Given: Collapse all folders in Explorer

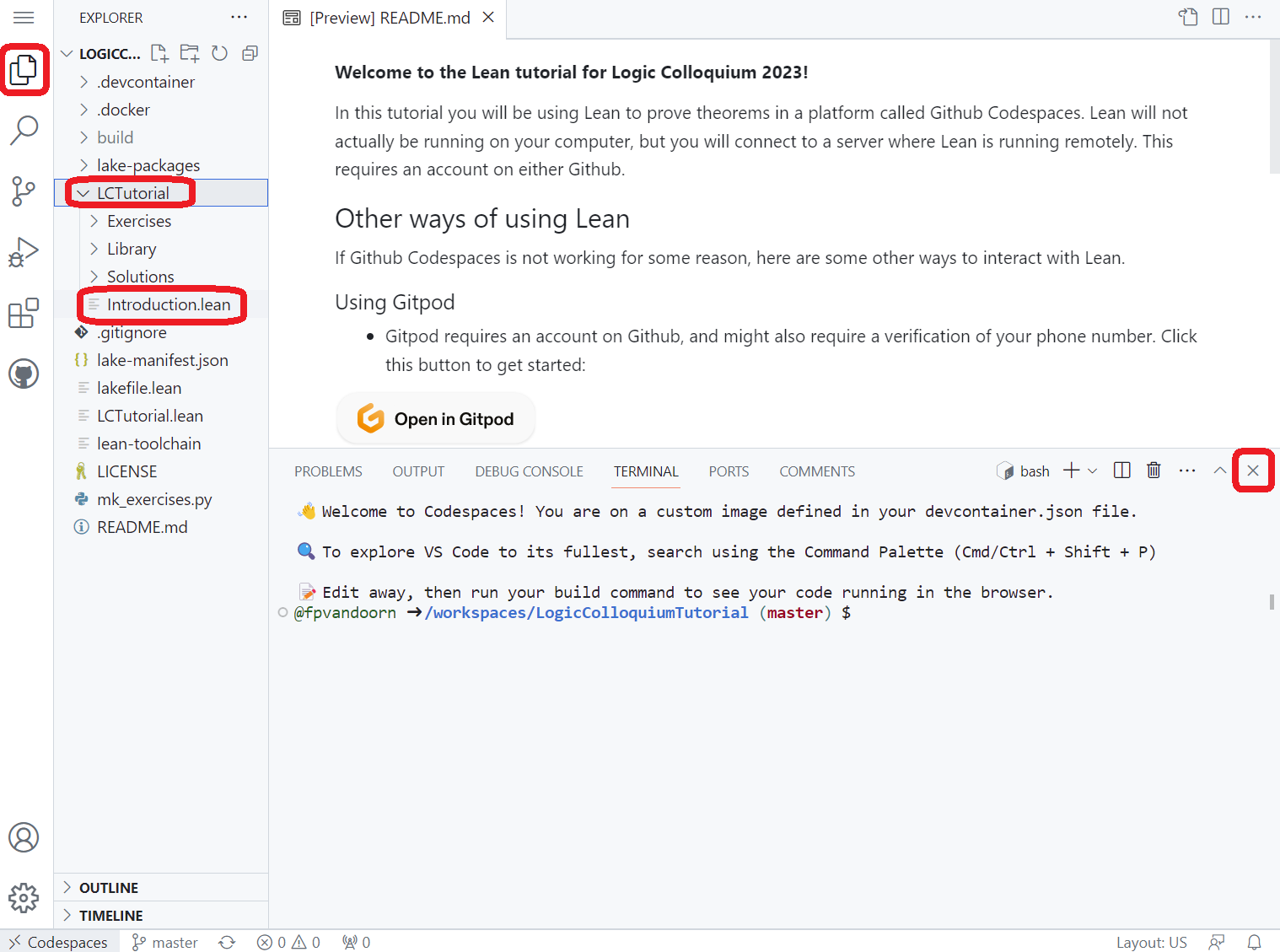Looking at the screenshot, I should (250, 53).
